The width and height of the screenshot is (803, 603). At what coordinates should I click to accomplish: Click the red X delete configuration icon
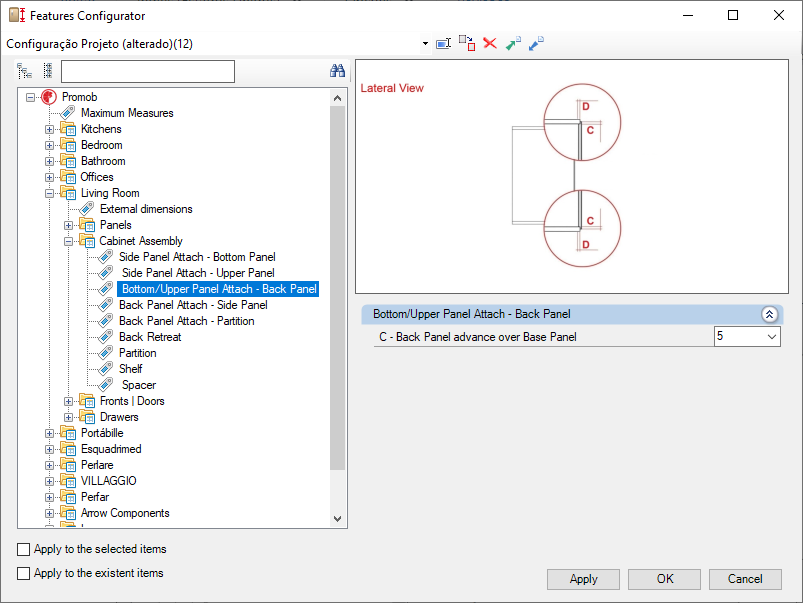[490, 43]
